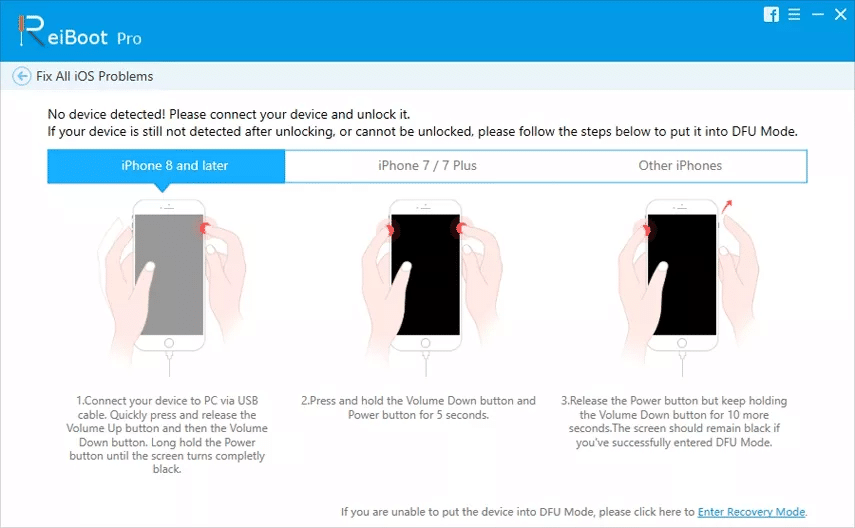The height and width of the screenshot is (528, 855).
Task: Click the ReiBoot Pro logo
Action: (80, 31)
